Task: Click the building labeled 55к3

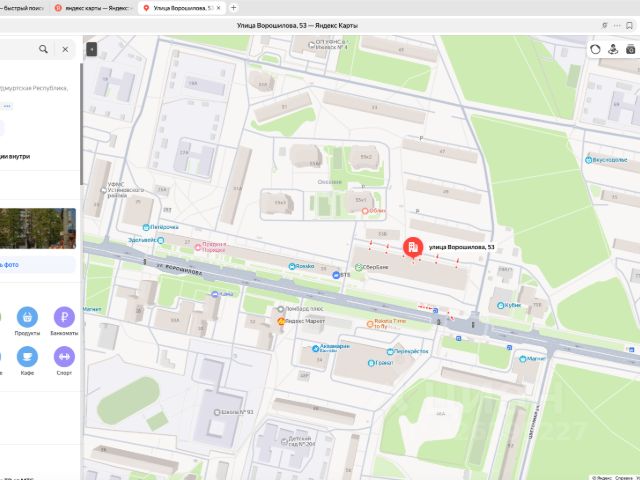Action: [278, 202]
